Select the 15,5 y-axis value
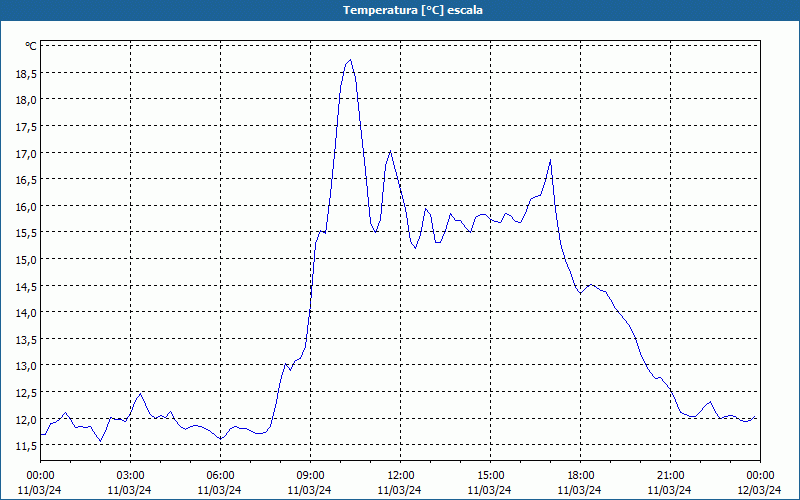The image size is (800, 500). click(26, 233)
